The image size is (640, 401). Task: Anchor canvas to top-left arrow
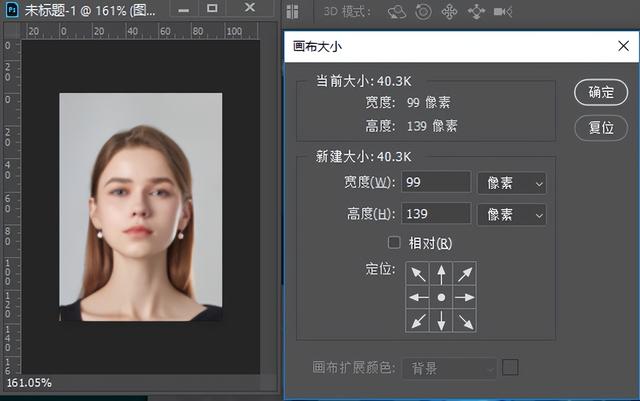[x=418, y=274]
